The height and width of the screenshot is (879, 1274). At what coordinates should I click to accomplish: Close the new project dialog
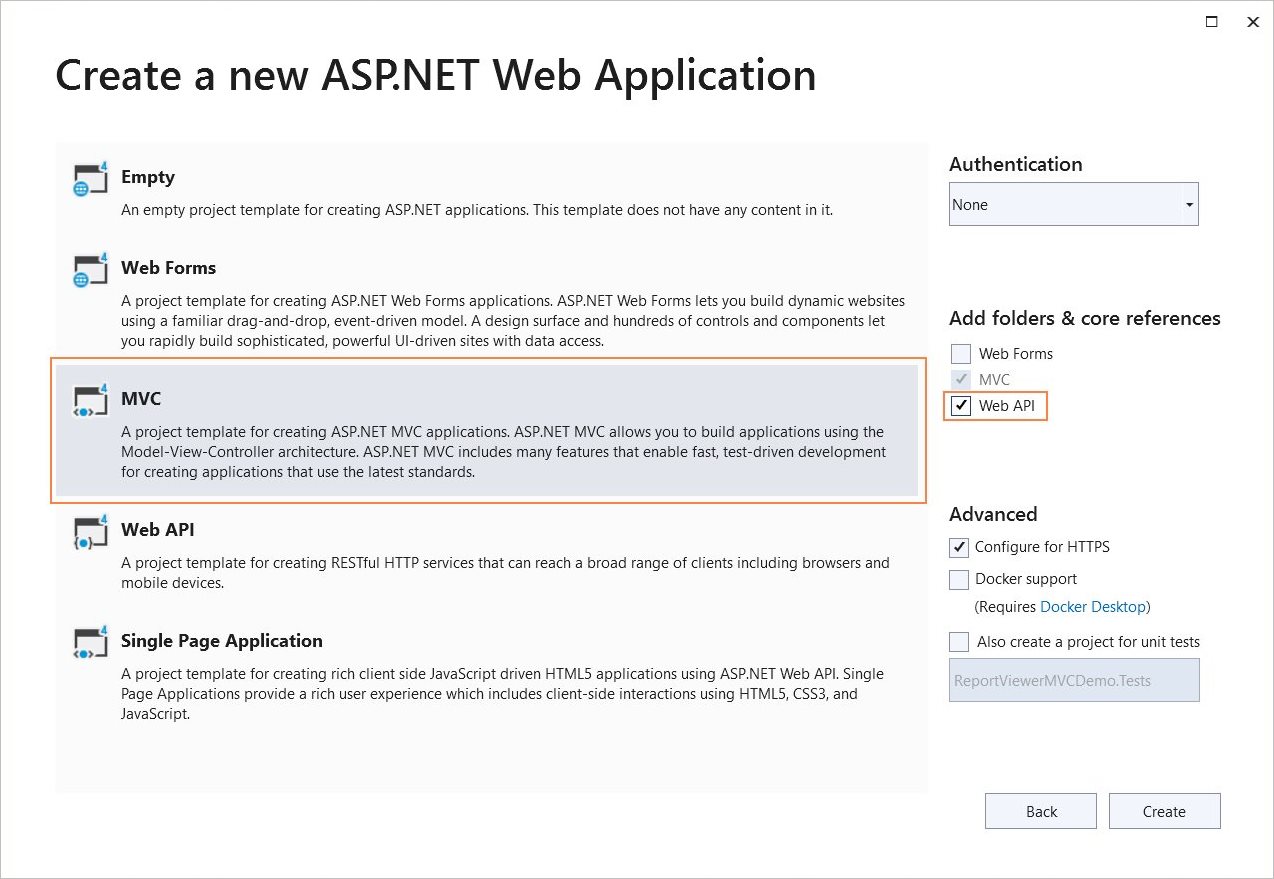click(x=1252, y=21)
